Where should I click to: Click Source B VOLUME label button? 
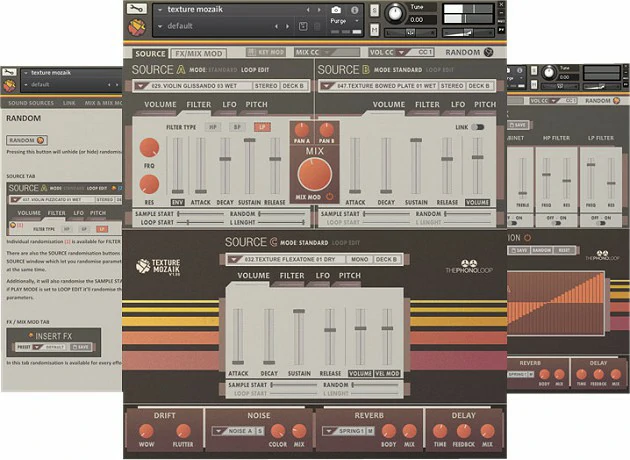pos(477,202)
